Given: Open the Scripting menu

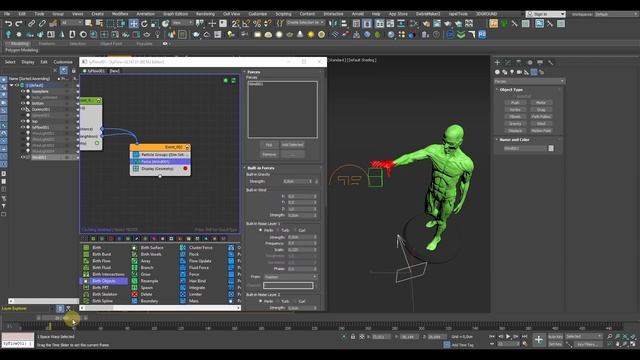Looking at the screenshot, I should 283,14.
